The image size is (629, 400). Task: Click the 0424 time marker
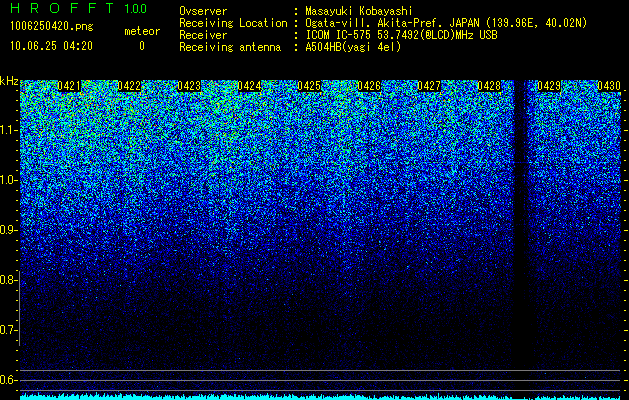pyautogui.click(x=249, y=86)
